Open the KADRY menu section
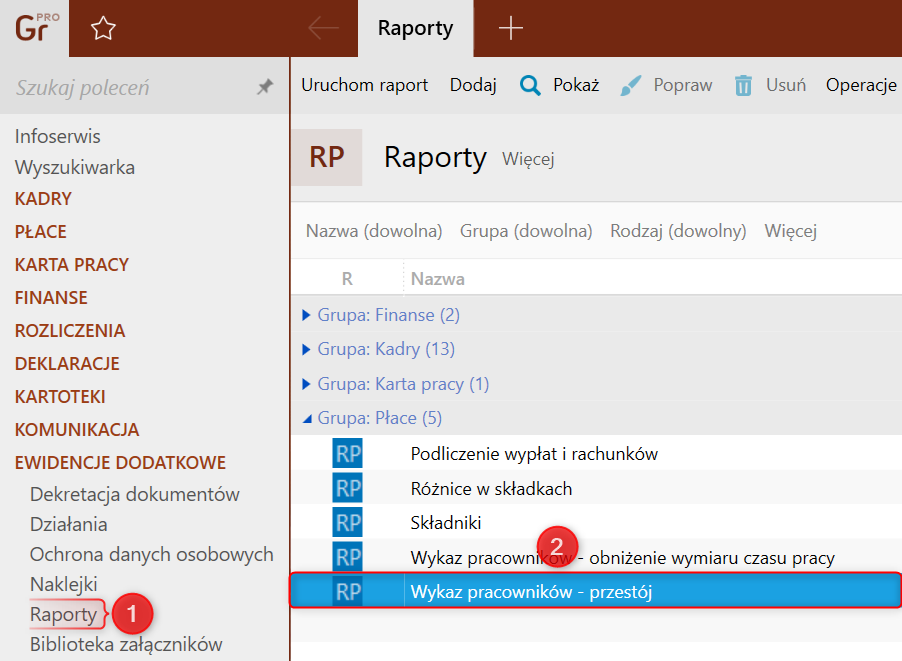Viewport: 902px width, 661px height. click(x=43, y=199)
